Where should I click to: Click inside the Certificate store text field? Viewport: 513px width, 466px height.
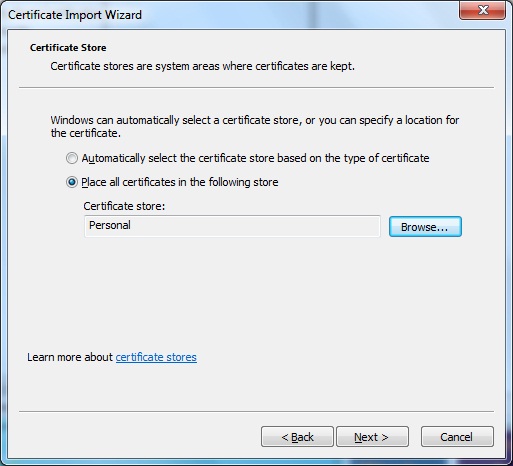[x=232, y=226]
